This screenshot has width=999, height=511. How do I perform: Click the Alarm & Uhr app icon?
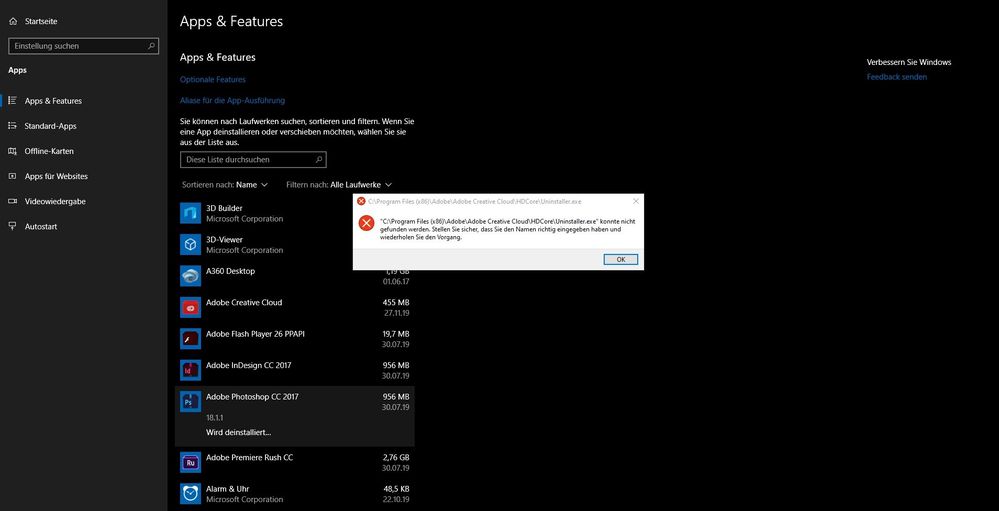[190, 494]
